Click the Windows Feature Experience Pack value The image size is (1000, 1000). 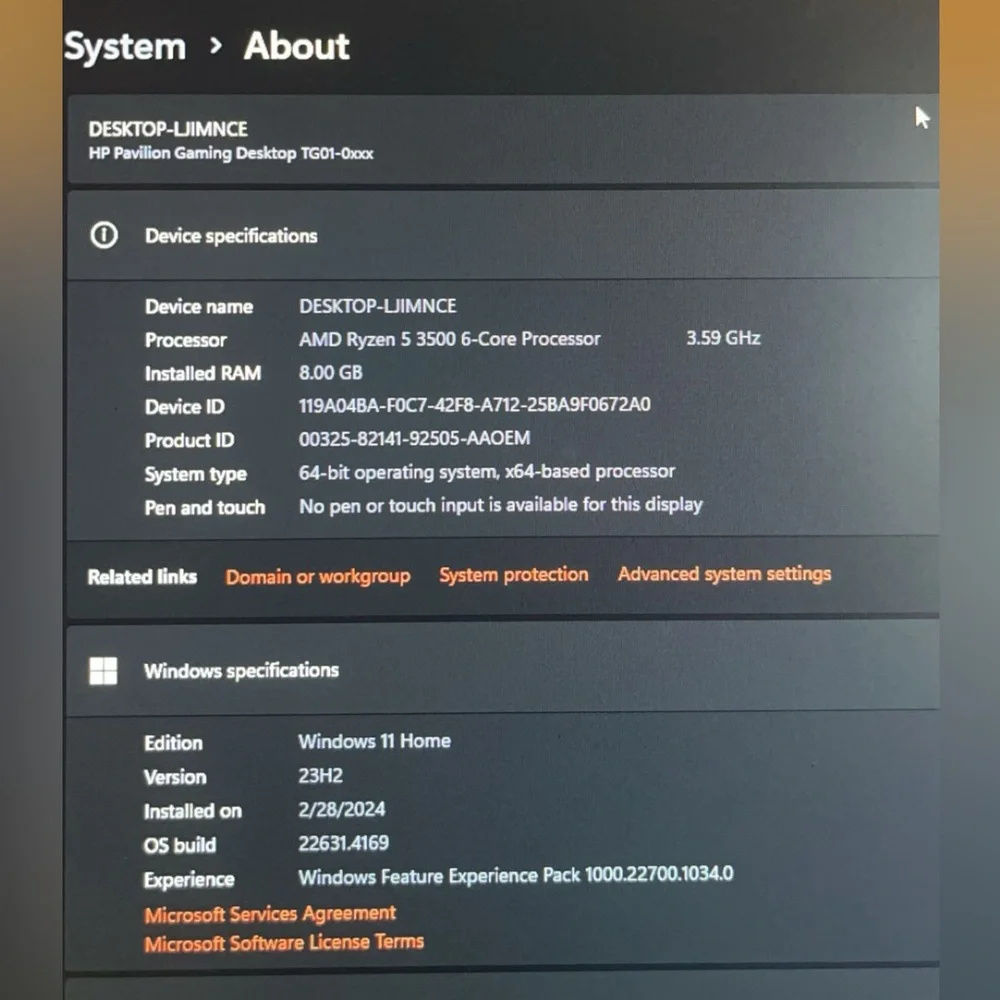[516, 876]
